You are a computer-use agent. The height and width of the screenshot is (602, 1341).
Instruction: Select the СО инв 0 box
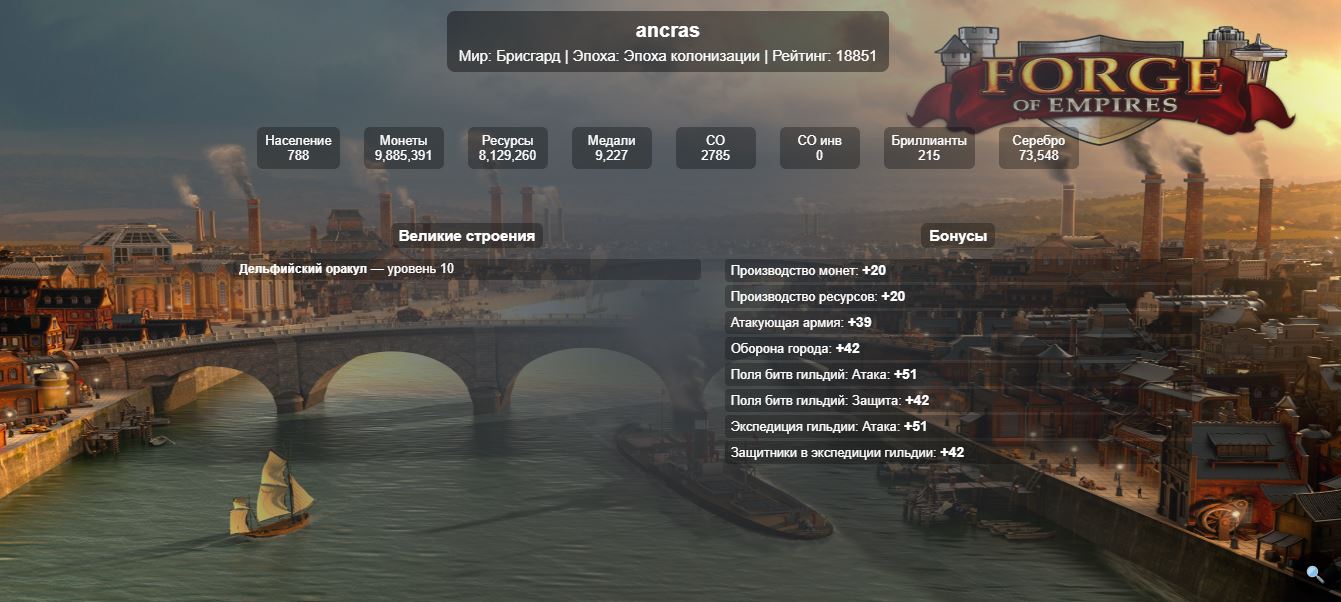819,148
